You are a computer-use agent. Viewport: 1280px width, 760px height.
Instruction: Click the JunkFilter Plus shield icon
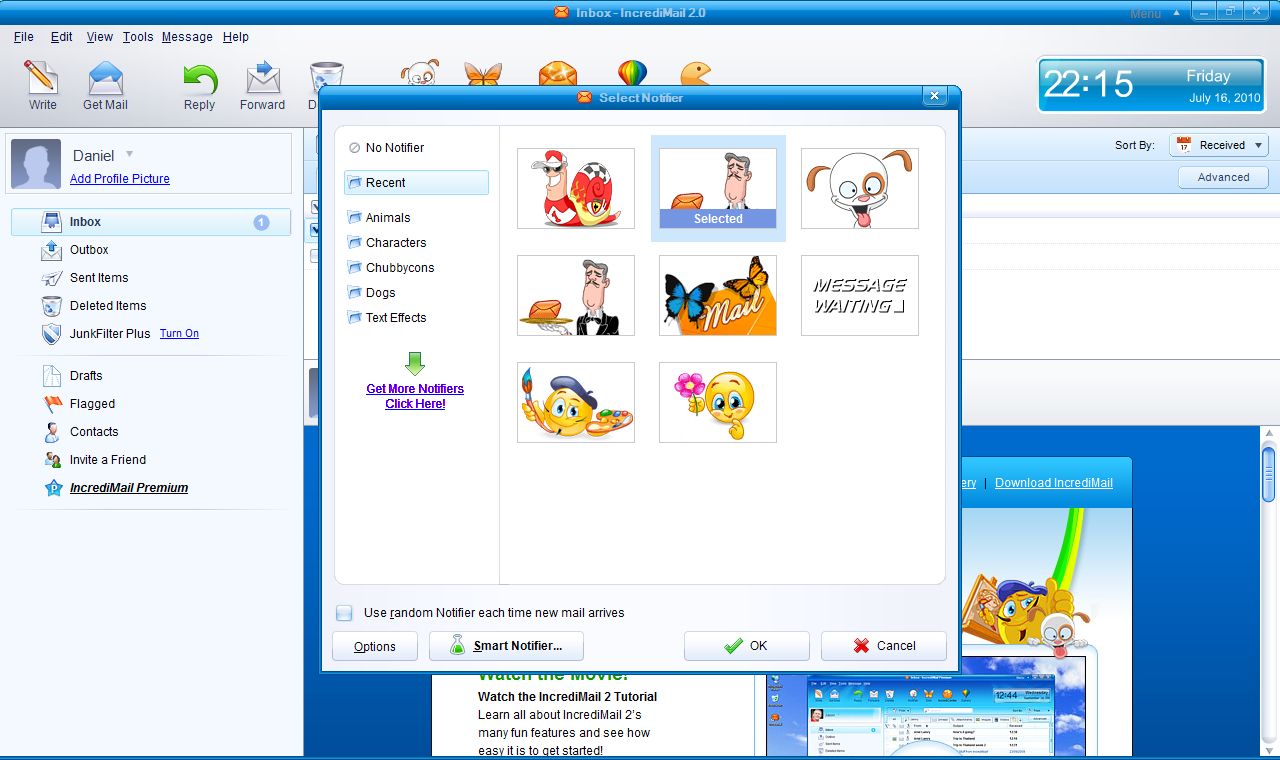point(52,334)
